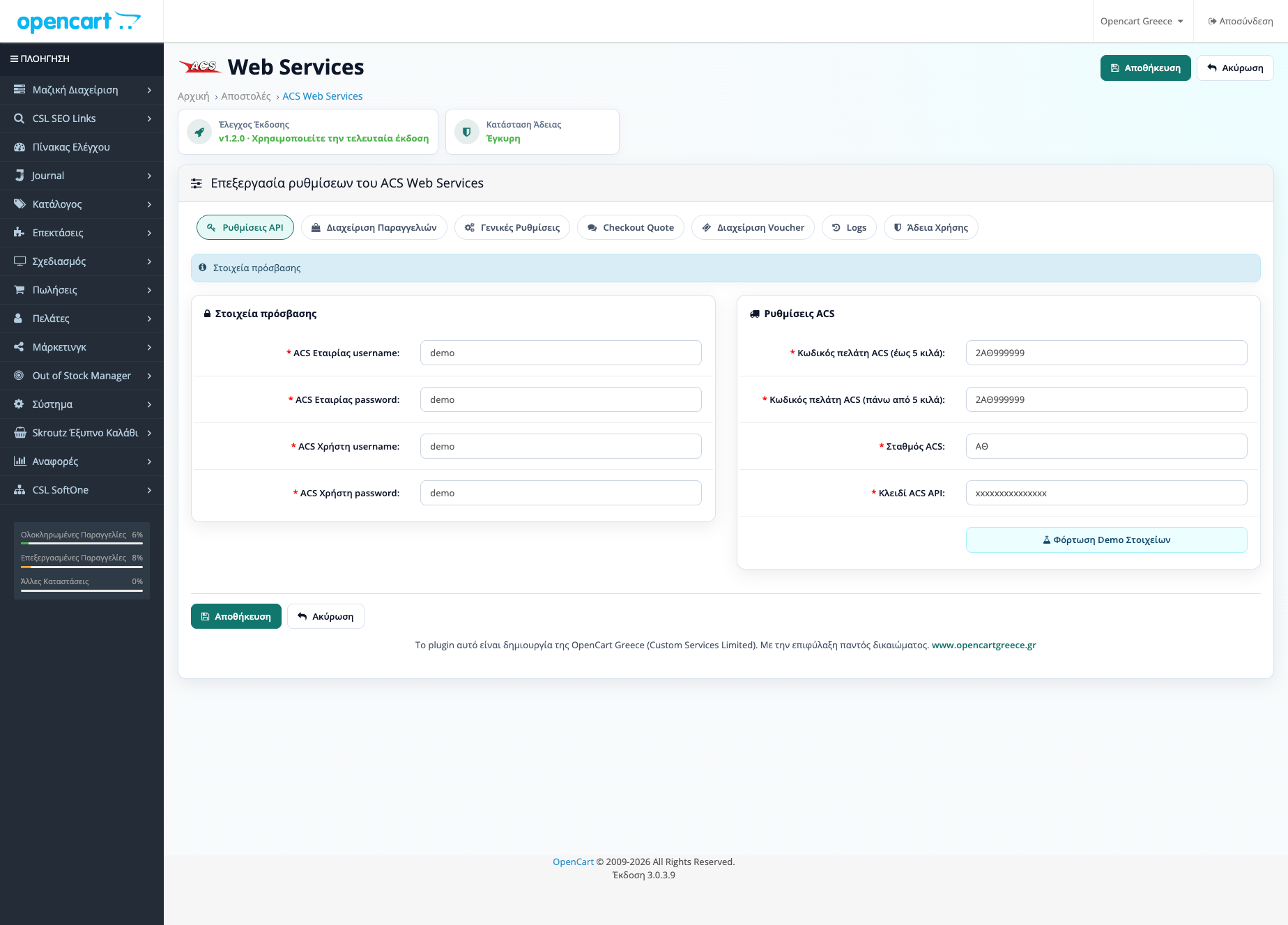Click the Πίνακας Ελέγχου dashboard icon
The image size is (1288, 925).
pyautogui.click(x=20, y=147)
